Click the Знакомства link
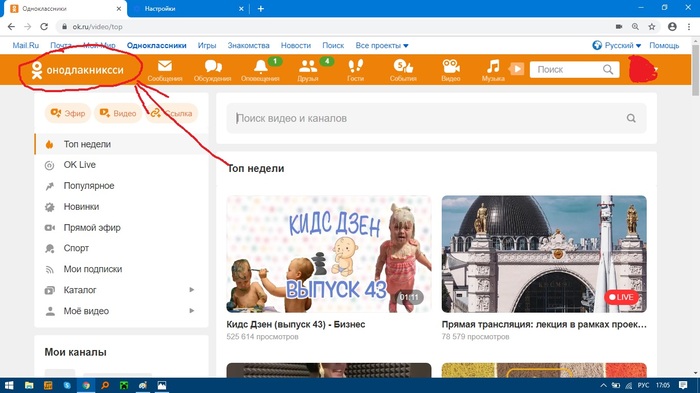The height and width of the screenshot is (393, 700). point(249,46)
